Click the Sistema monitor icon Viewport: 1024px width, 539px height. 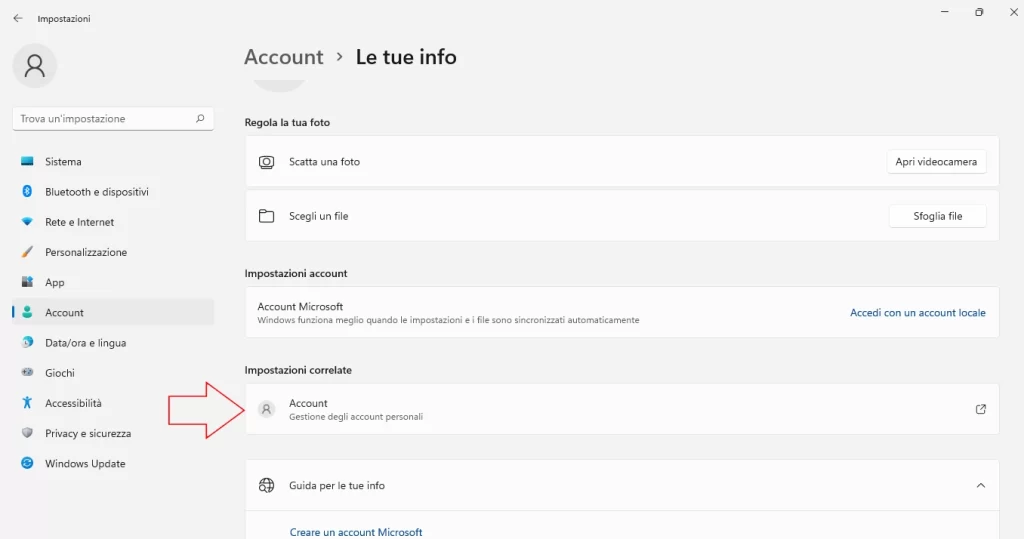[27, 161]
